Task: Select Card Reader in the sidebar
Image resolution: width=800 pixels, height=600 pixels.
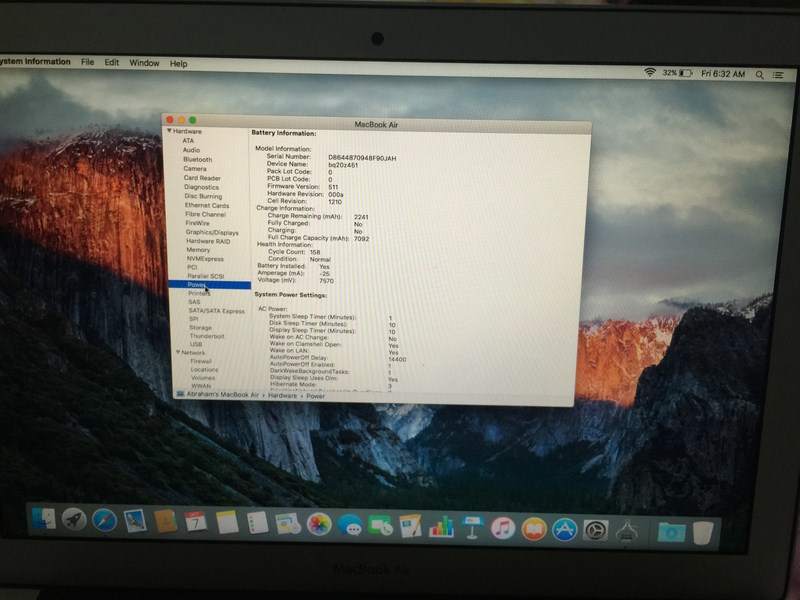Action: (x=202, y=178)
